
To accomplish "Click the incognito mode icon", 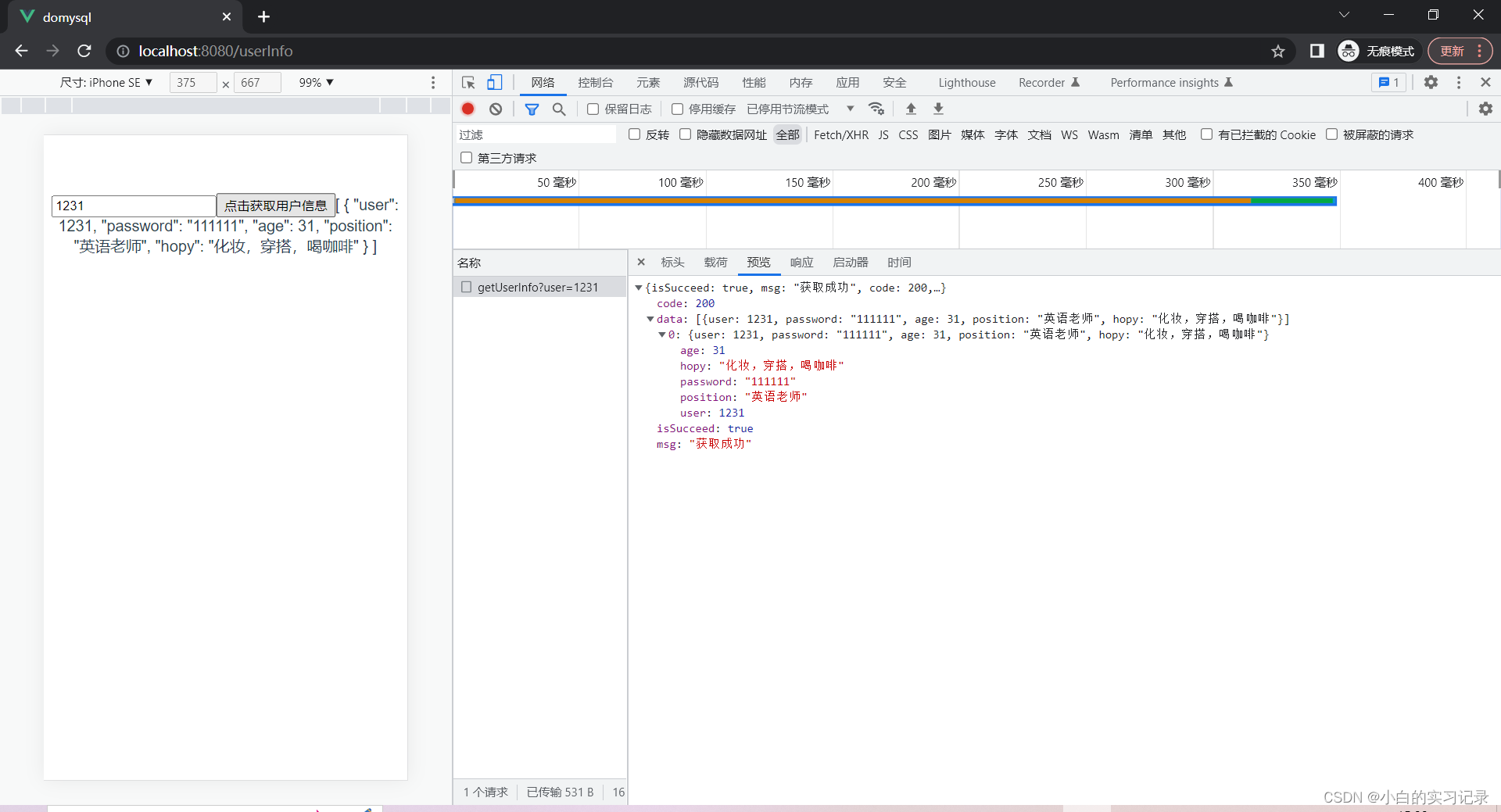I will tap(1349, 51).
